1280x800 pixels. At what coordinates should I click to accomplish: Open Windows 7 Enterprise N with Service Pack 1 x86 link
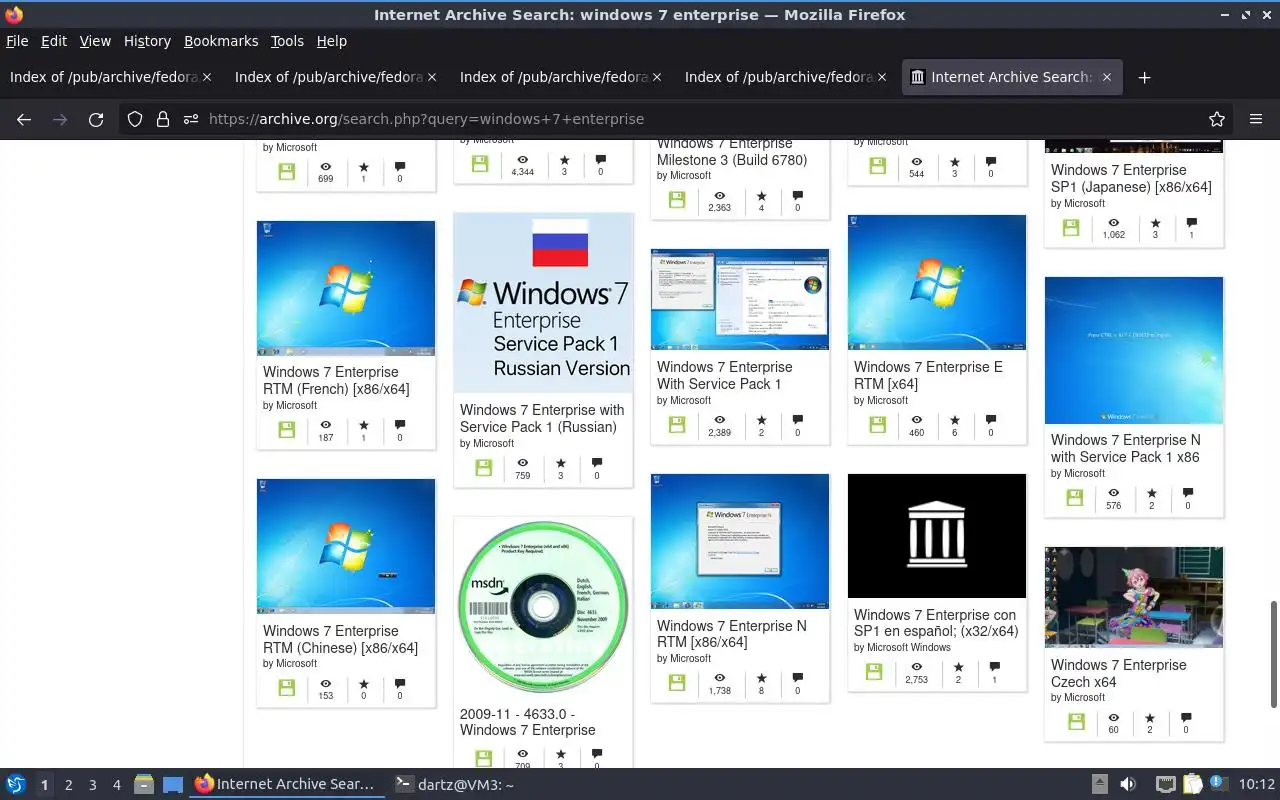pyautogui.click(x=1126, y=449)
